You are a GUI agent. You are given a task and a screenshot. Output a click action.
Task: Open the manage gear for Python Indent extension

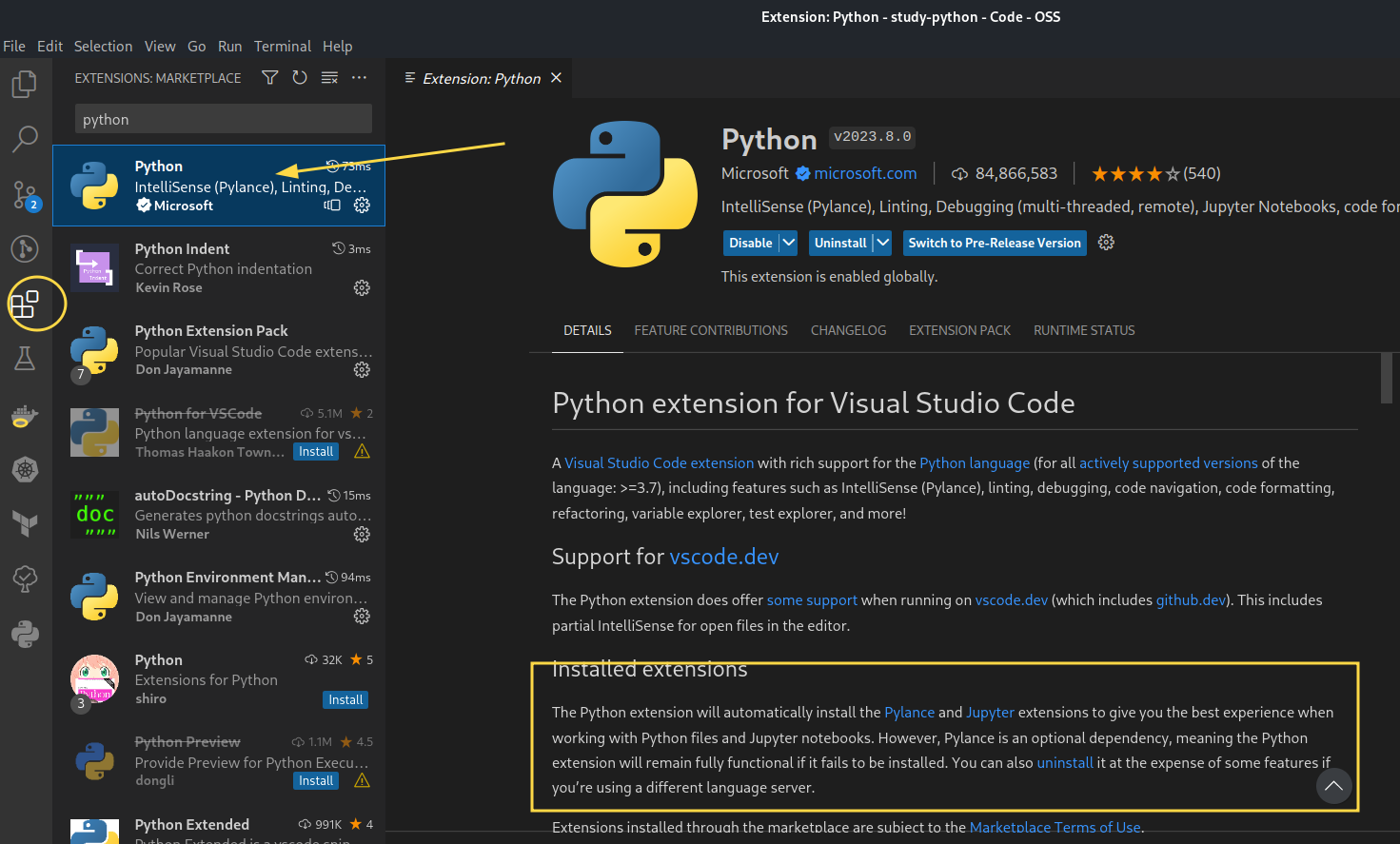click(362, 287)
